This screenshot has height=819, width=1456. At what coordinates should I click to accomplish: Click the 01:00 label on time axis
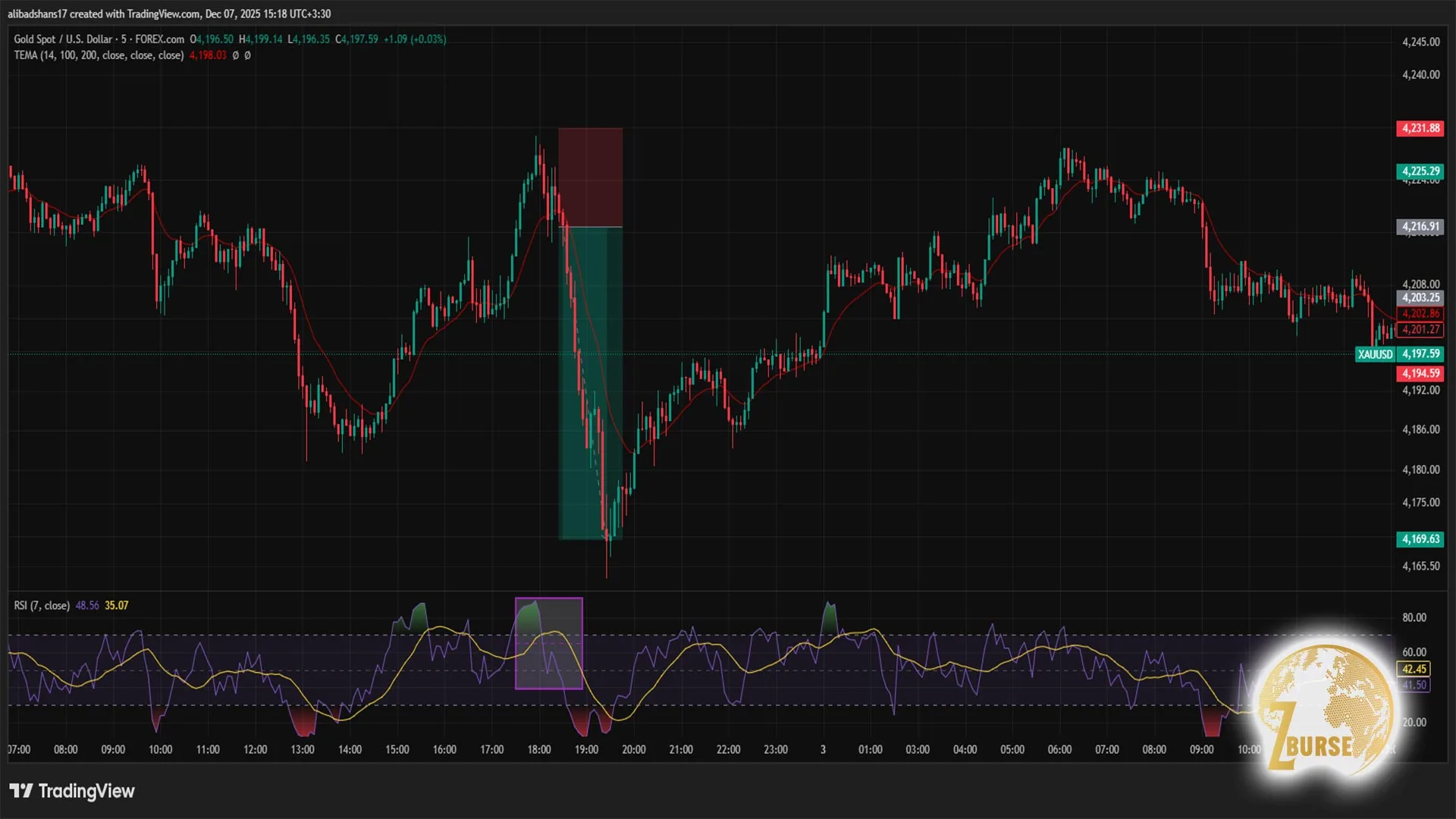pos(870,749)
